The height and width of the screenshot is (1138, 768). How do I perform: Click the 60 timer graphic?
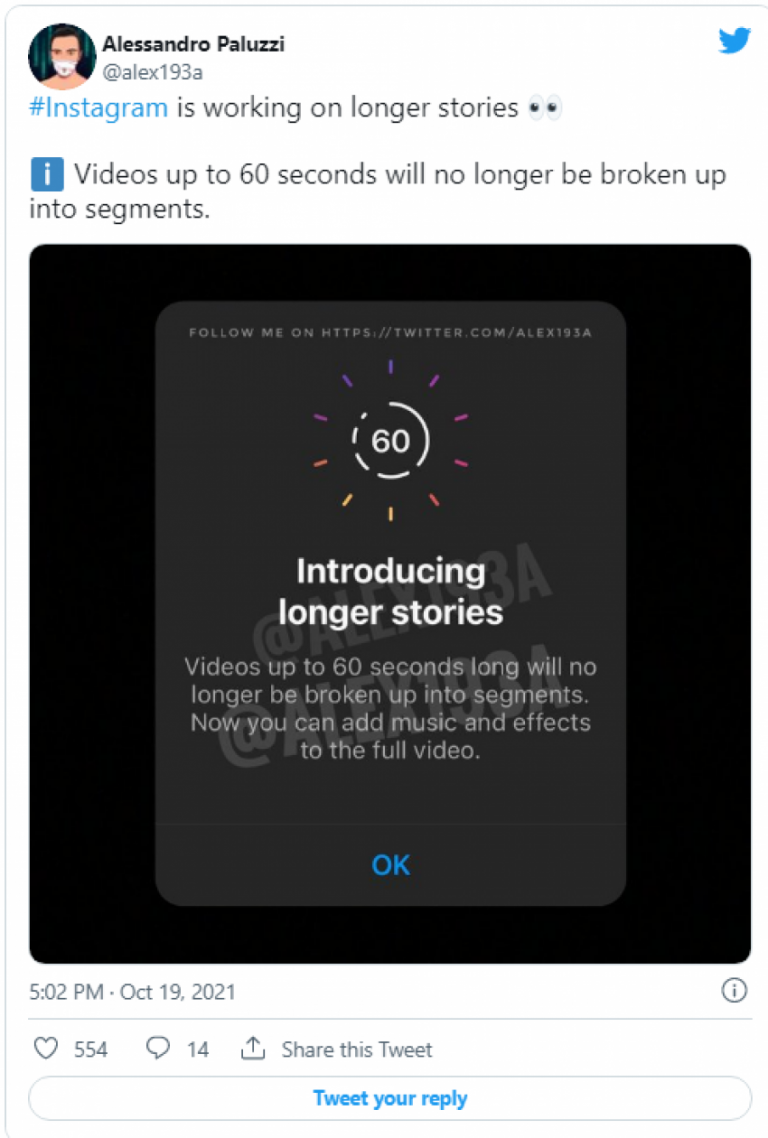(391, 441)
